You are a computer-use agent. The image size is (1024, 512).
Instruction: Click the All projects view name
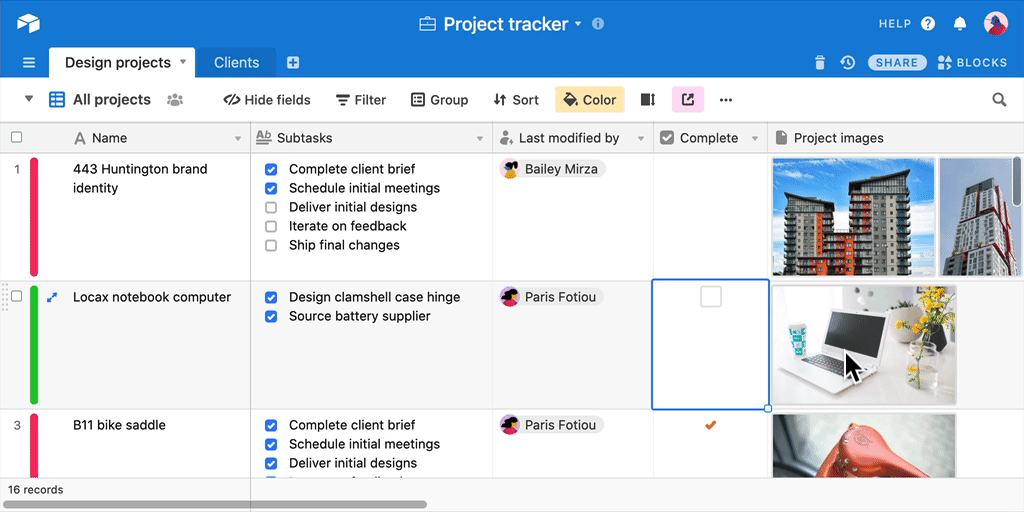[x=112, y=100]
